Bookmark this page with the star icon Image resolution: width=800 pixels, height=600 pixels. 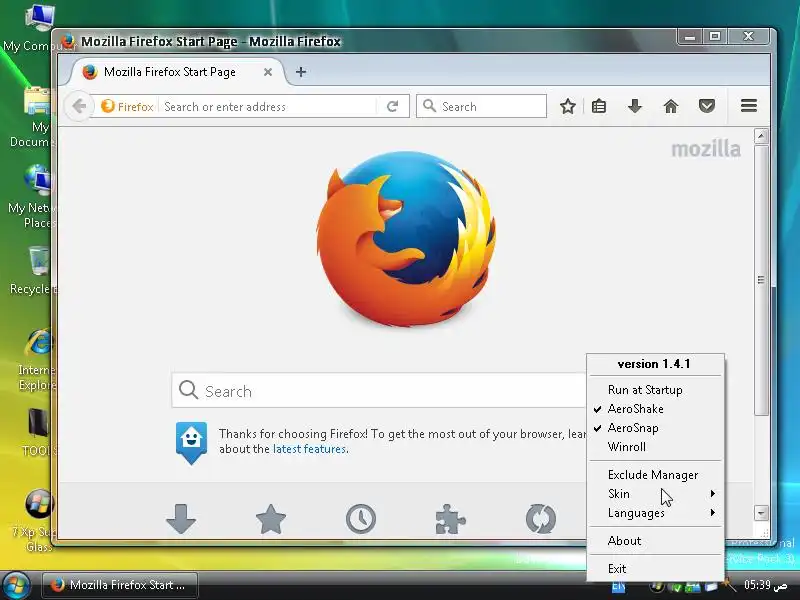coord(568,107)
